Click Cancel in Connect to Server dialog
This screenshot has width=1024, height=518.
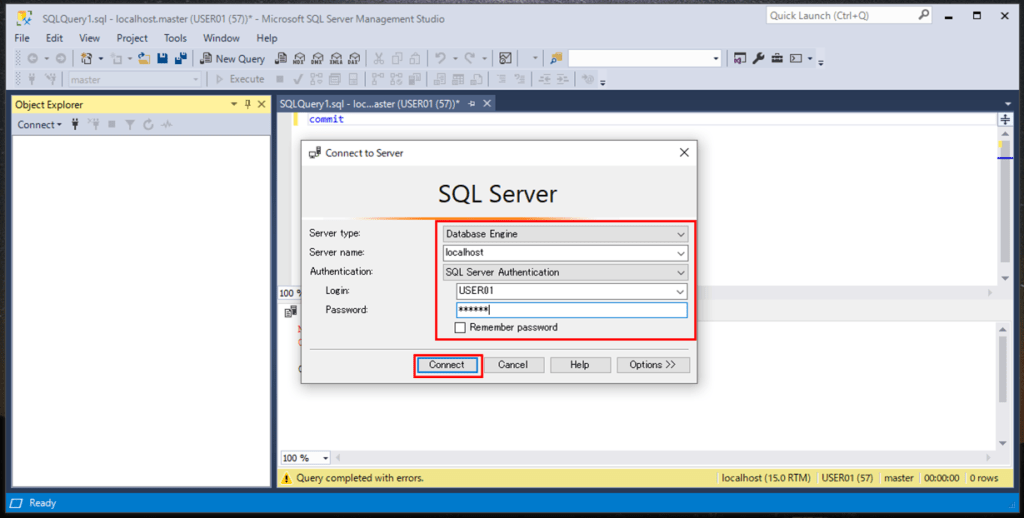pos(513,365)
